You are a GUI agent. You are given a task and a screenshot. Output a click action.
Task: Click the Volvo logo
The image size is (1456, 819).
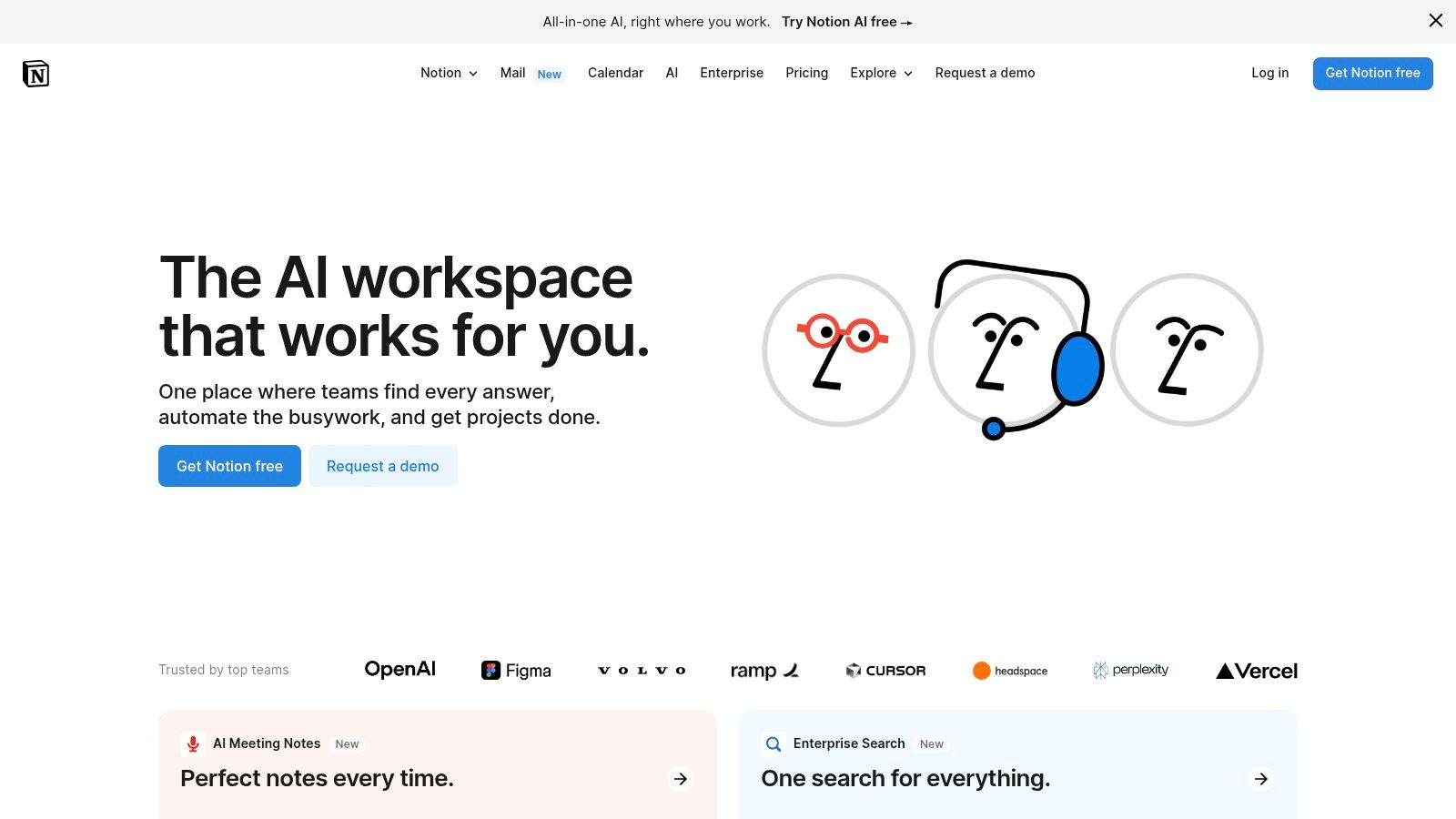coord(642,671)
